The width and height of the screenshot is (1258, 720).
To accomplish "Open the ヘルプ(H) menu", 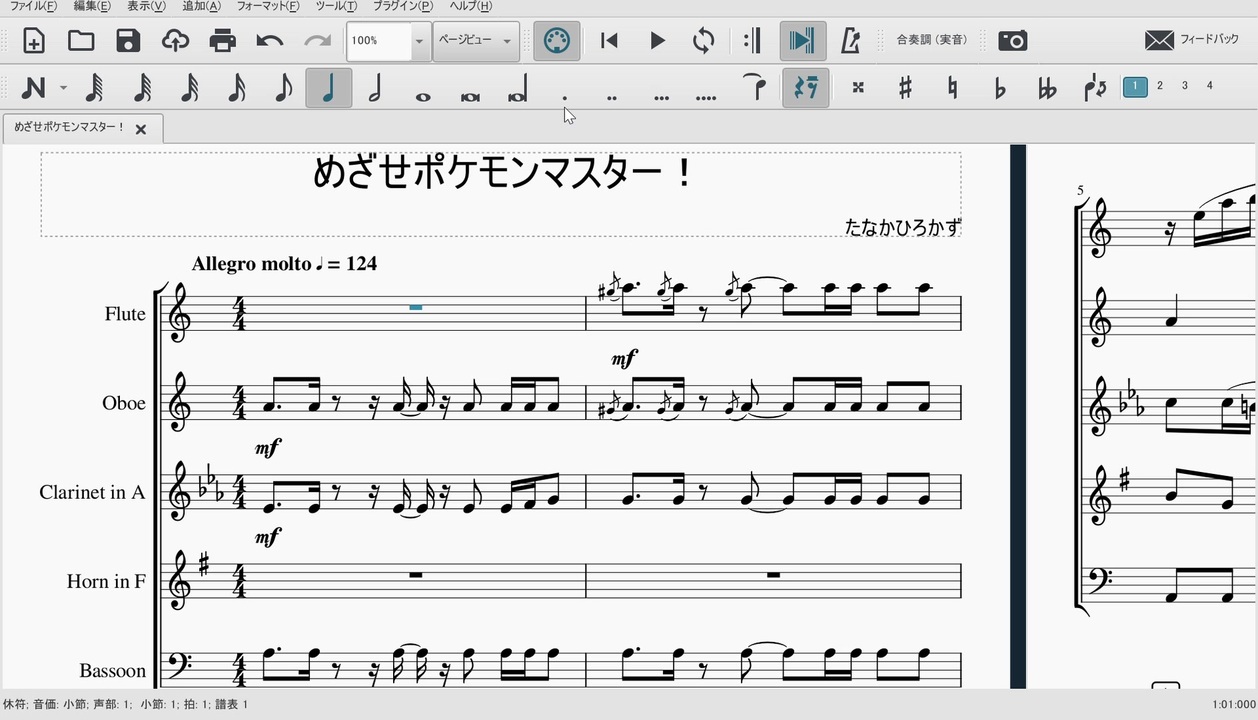I will pyautogui.click(x=471, y=6).
